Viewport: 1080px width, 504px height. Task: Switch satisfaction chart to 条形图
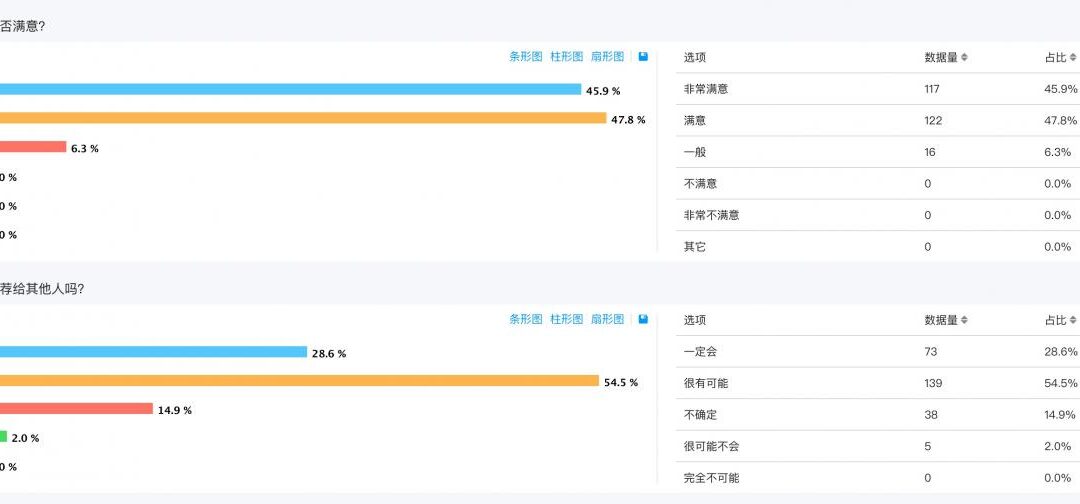pyautogui.click(x=526, y=56)
